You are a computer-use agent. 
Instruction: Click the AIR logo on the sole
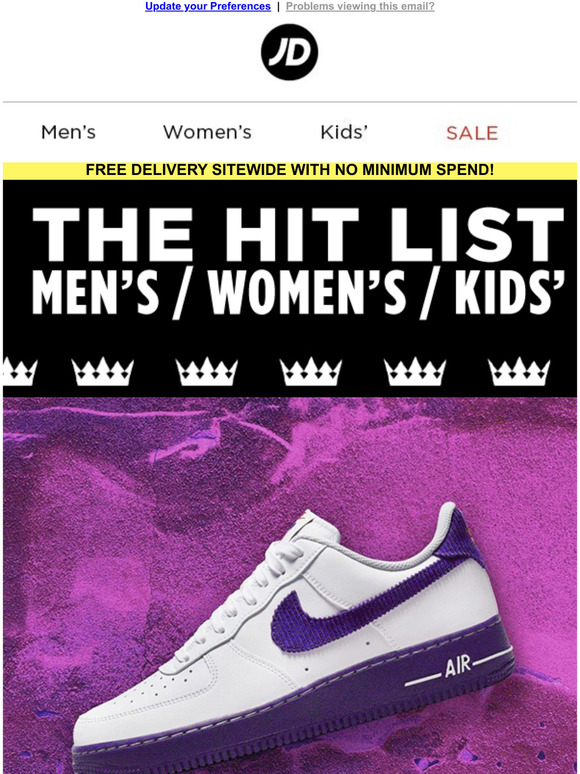coord(458,667)
